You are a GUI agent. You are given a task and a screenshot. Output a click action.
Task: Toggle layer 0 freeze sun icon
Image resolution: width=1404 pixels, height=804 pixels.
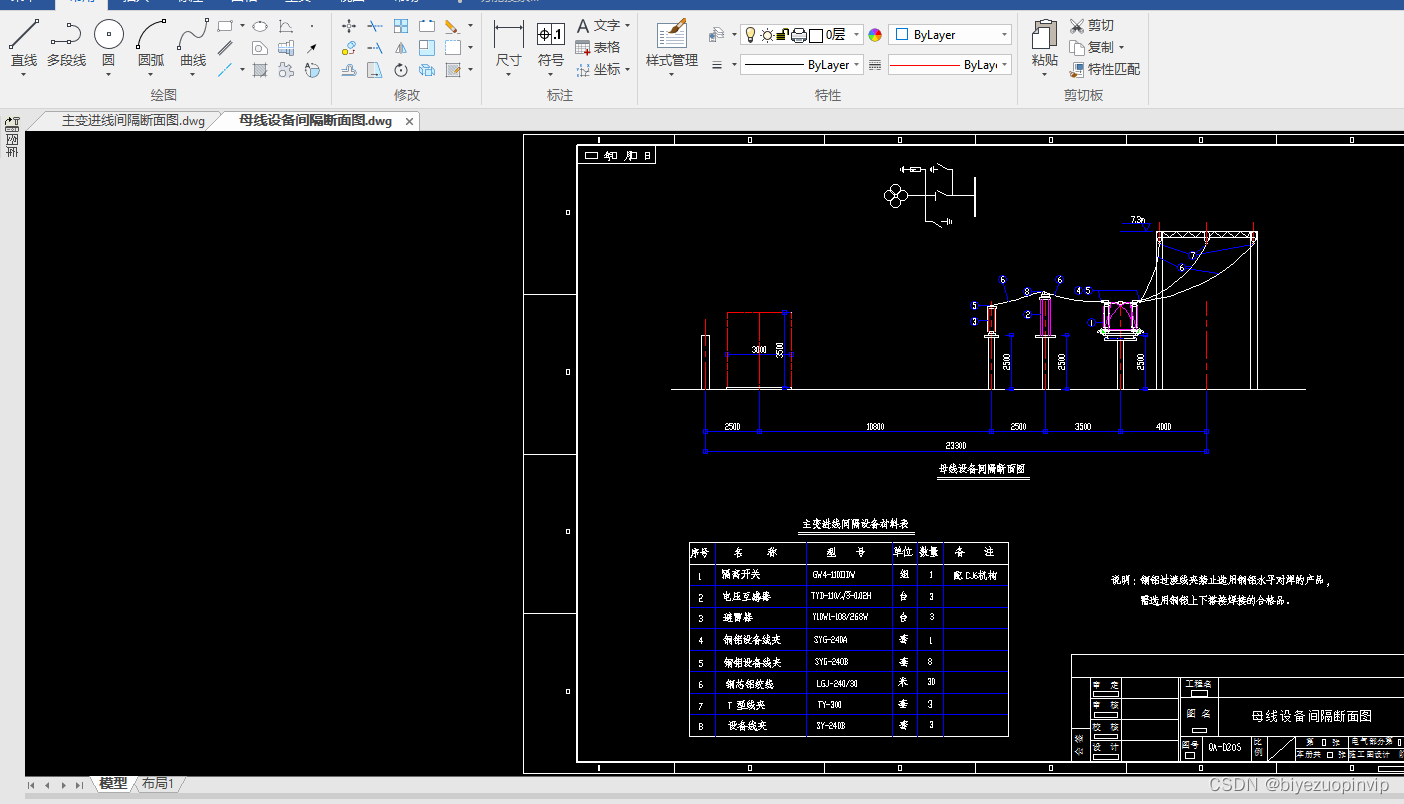pyautogui.click(x=767, y=35)
